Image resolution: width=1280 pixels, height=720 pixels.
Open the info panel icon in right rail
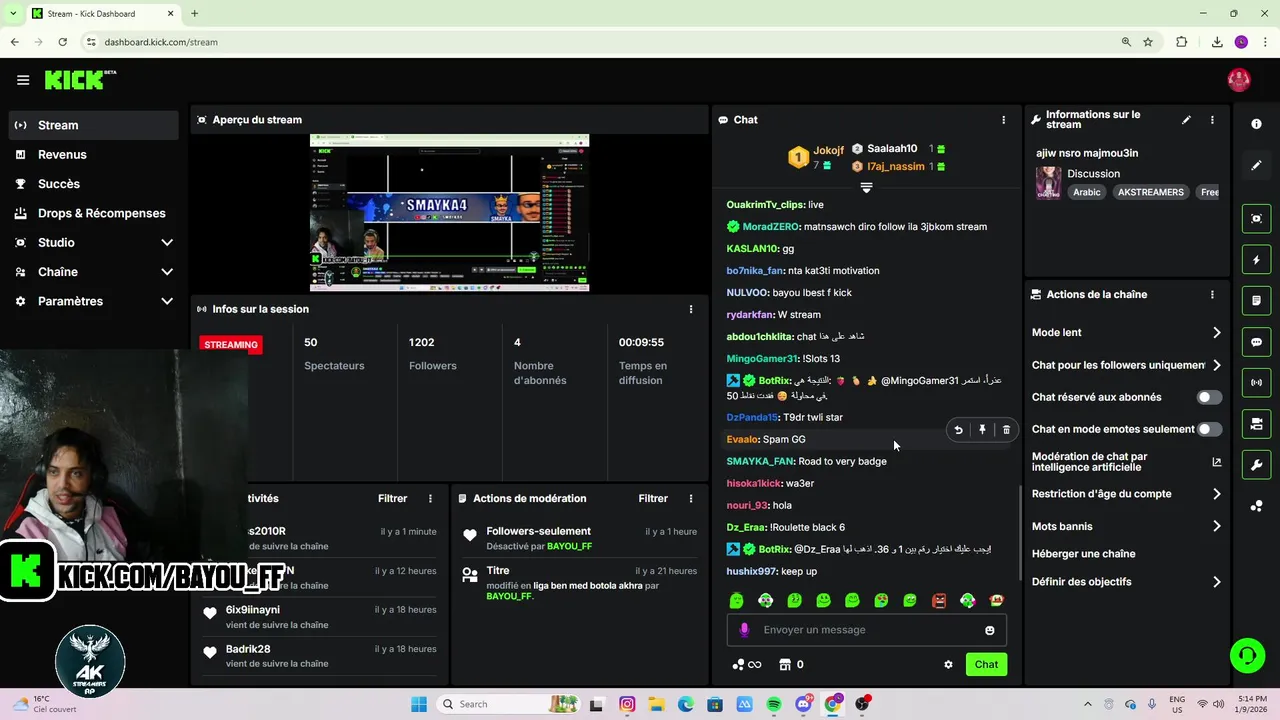click(1256, 124)
